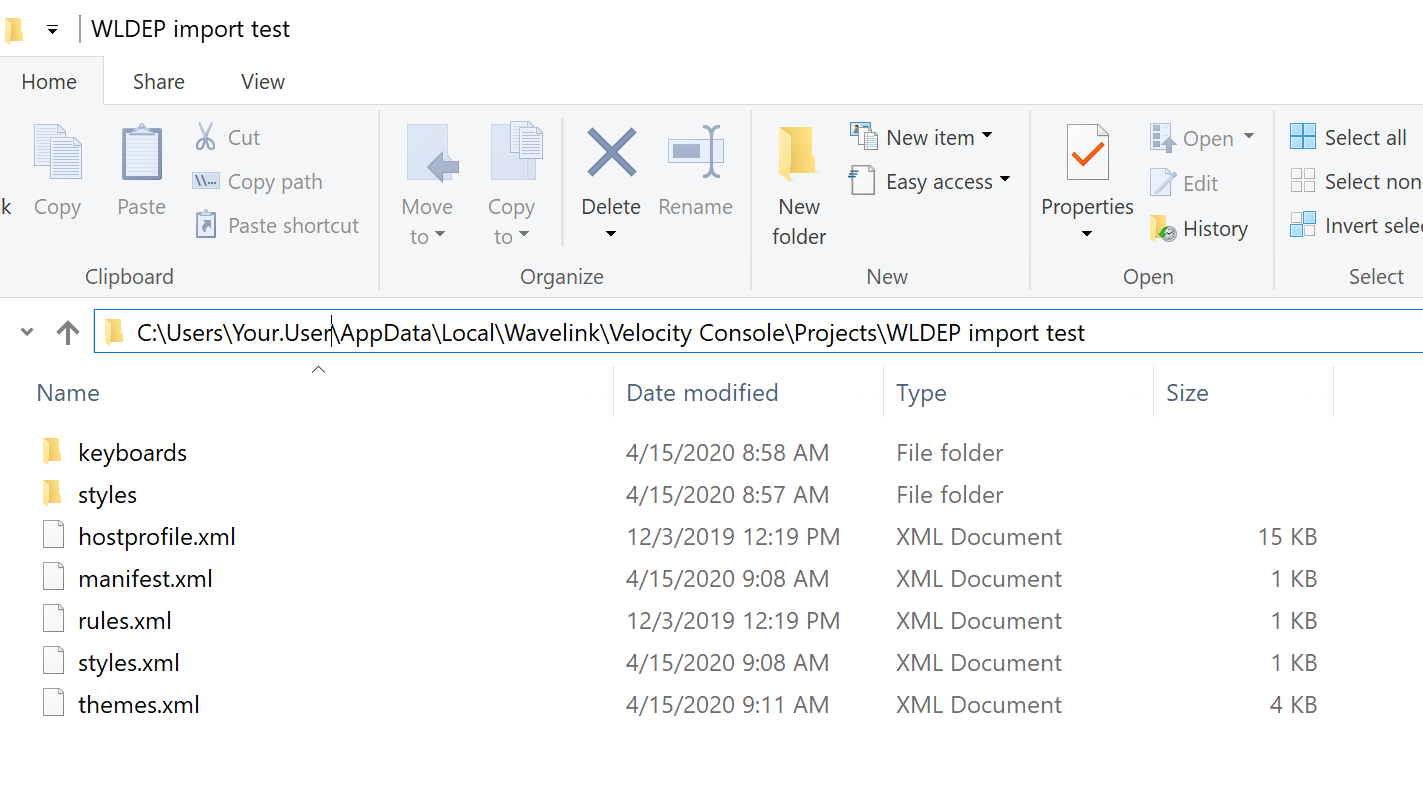The height and width of the screenshot is (794, 1423).
Task: Sort files by the Size column header
Action: point(1187,392)
